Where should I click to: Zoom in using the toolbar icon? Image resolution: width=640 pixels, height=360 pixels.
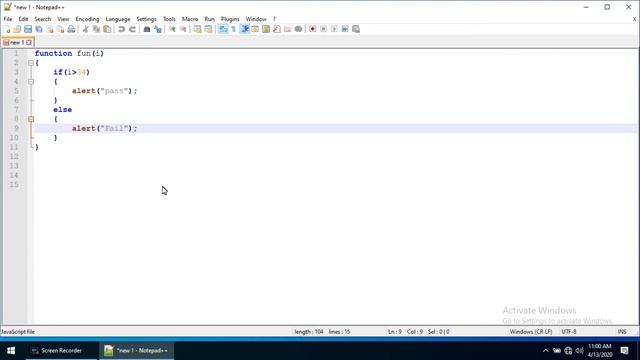coord(172,29)
